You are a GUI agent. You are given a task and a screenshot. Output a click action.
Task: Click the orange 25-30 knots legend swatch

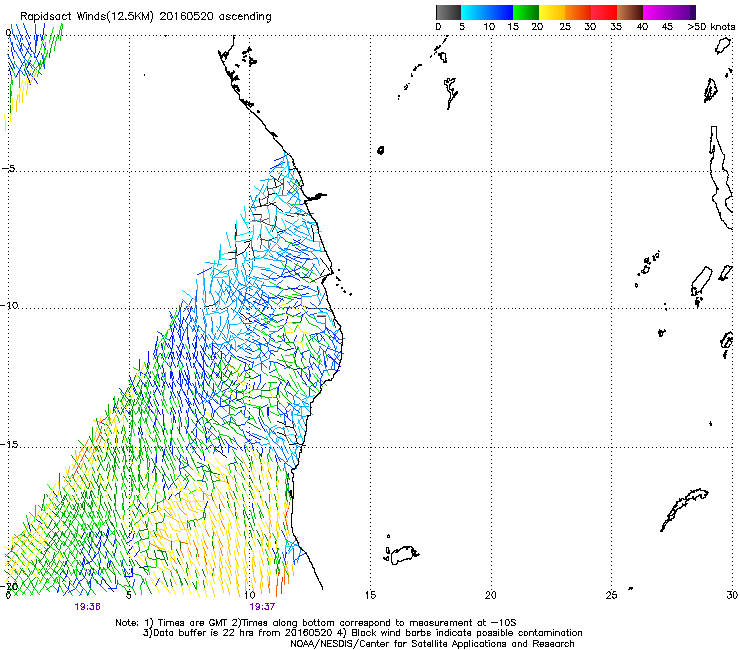coord(578,12)
